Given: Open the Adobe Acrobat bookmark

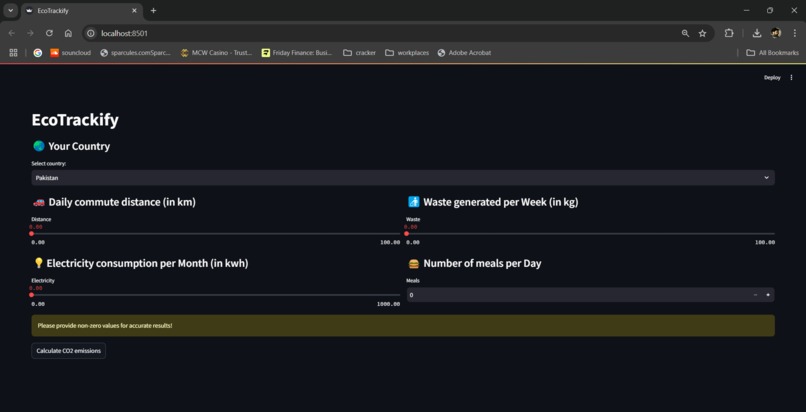Looking at the screenshot, I should (x=464, y=52).
